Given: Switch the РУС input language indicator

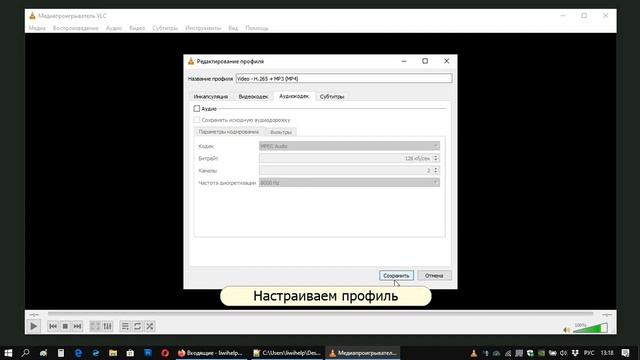Looking at the screenshot, I should (x=589, y=353).
